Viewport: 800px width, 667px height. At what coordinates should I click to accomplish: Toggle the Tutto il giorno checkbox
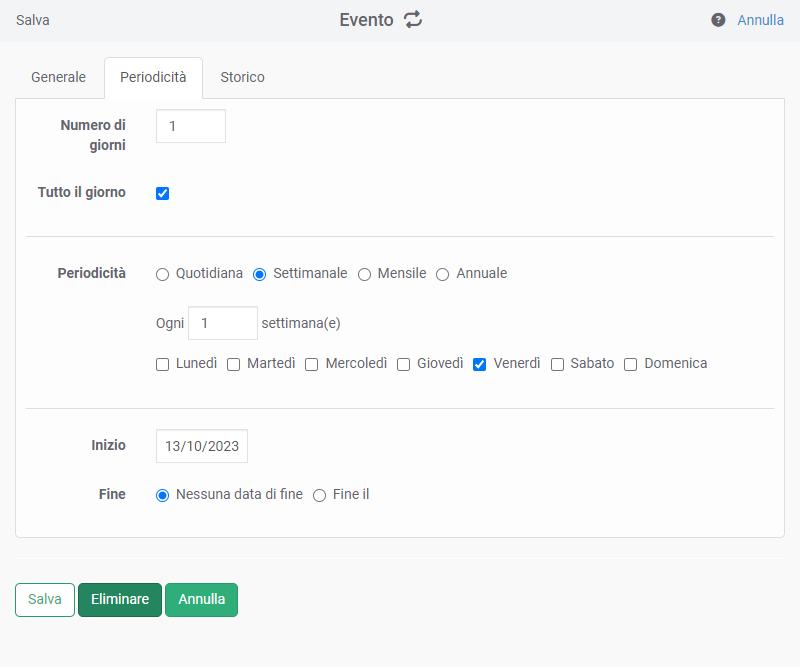point(163,193)
